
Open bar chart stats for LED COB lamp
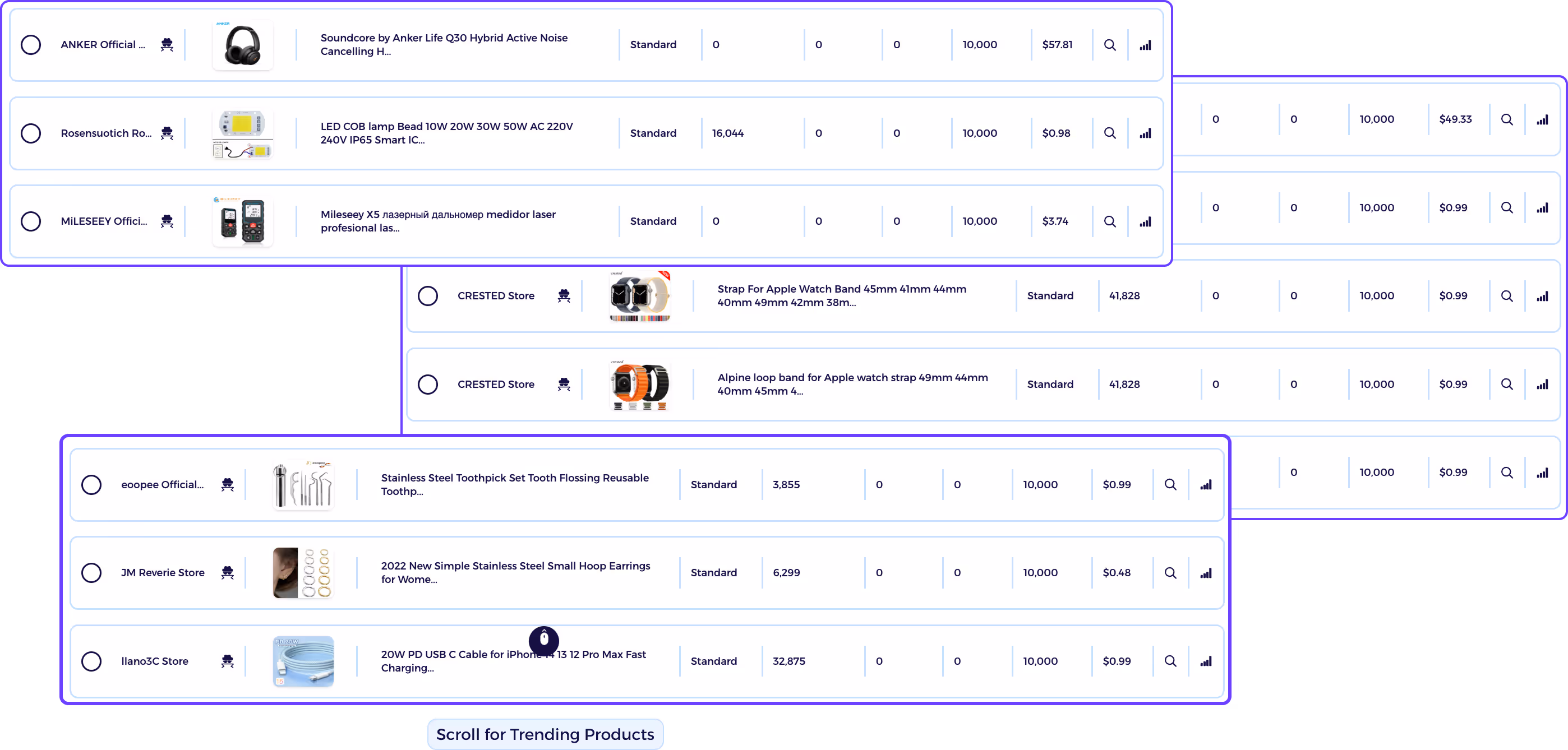click(x=1145, y=133)
